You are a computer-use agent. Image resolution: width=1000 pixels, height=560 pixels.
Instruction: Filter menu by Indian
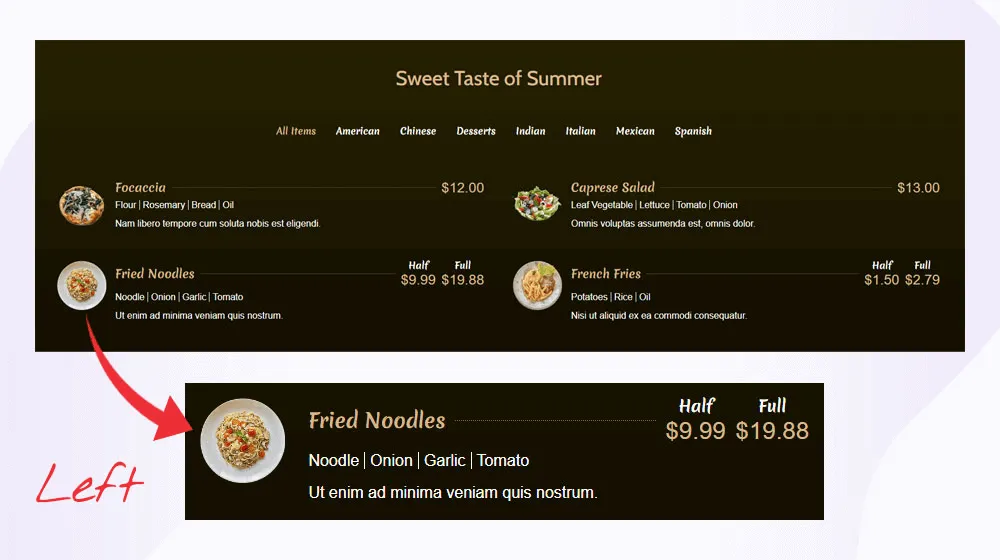pyautogui.click(x=530, y=131)
